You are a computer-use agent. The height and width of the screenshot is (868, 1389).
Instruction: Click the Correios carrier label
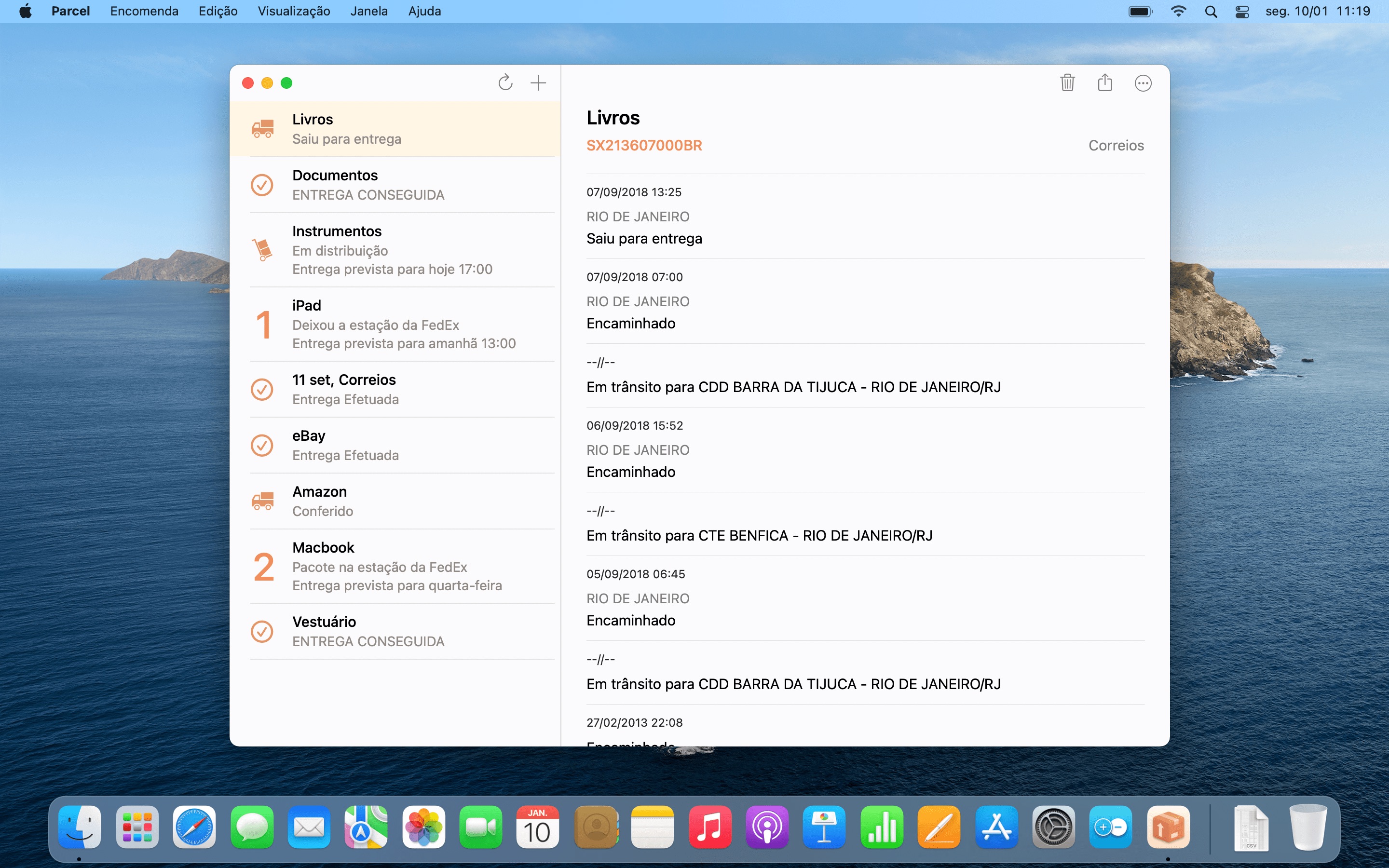point(1116,145)
